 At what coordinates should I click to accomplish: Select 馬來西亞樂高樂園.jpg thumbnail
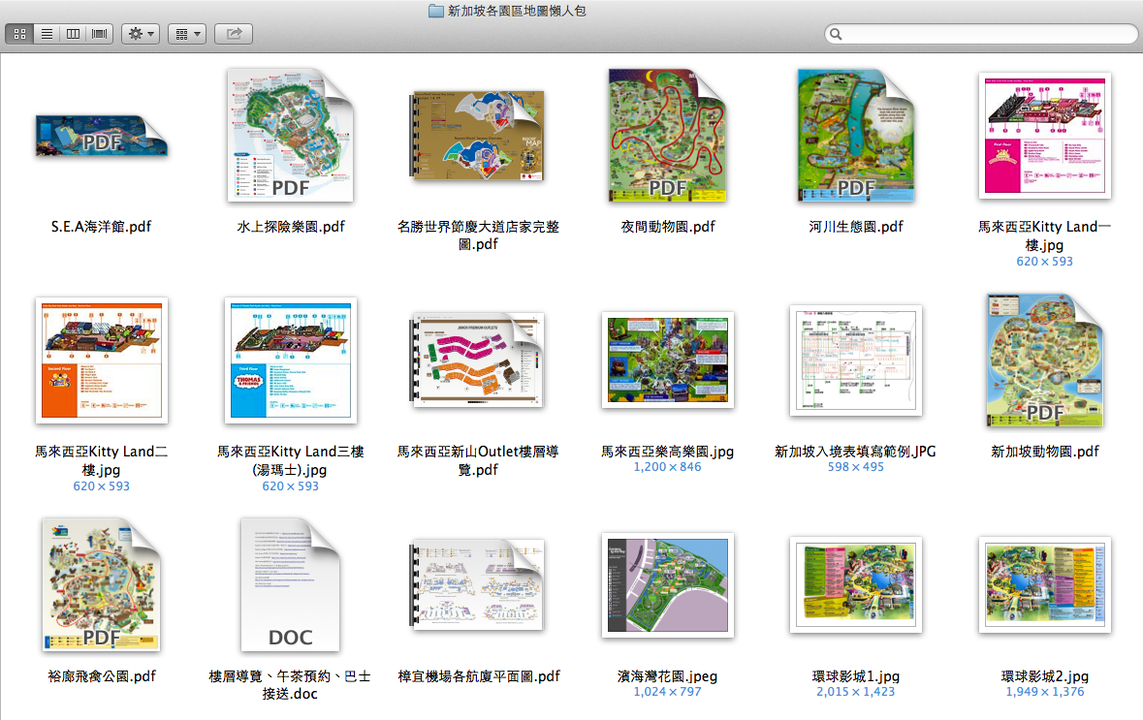(668, 360)
